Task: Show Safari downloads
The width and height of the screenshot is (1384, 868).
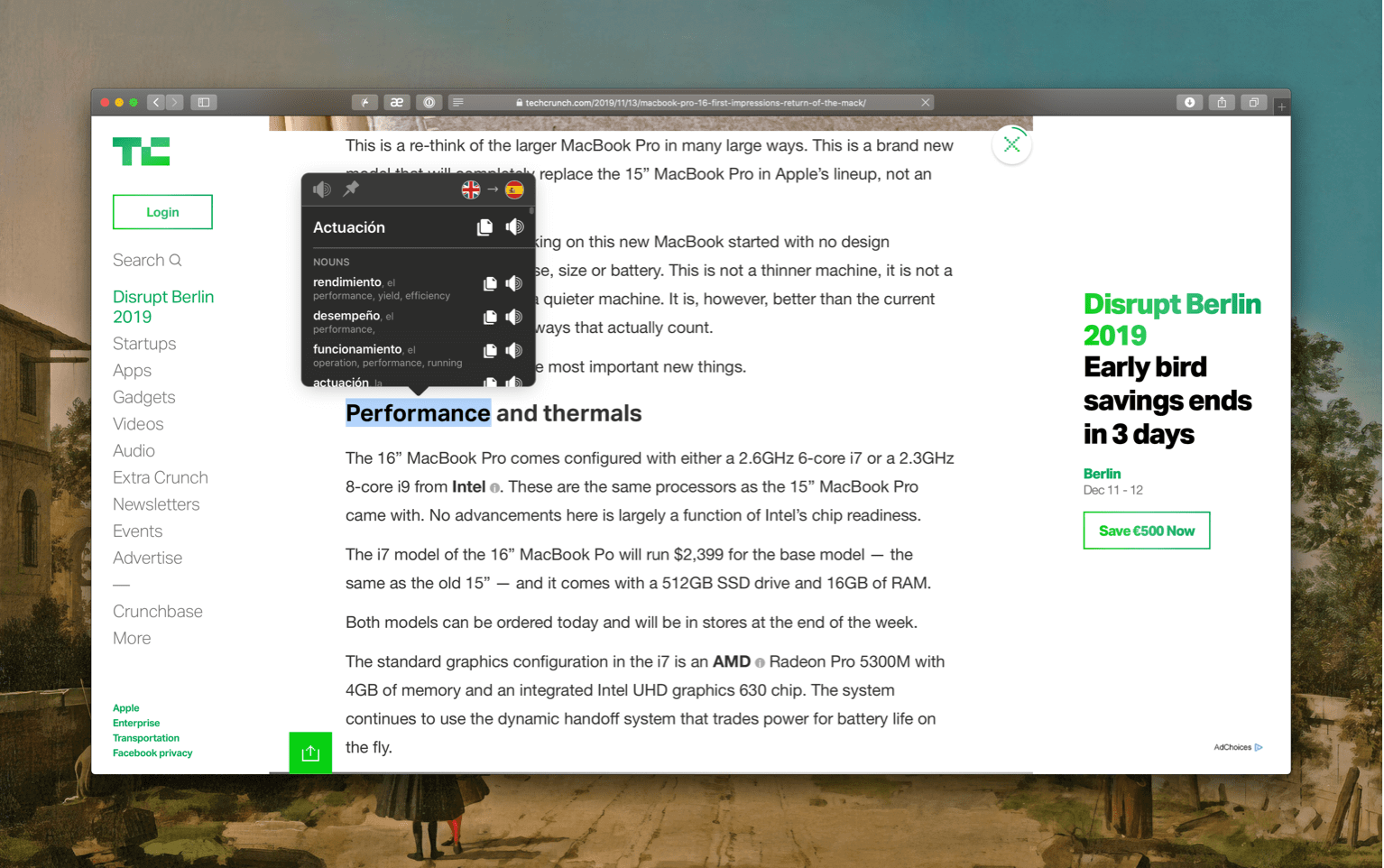Action: click(x=1189, y=102)
